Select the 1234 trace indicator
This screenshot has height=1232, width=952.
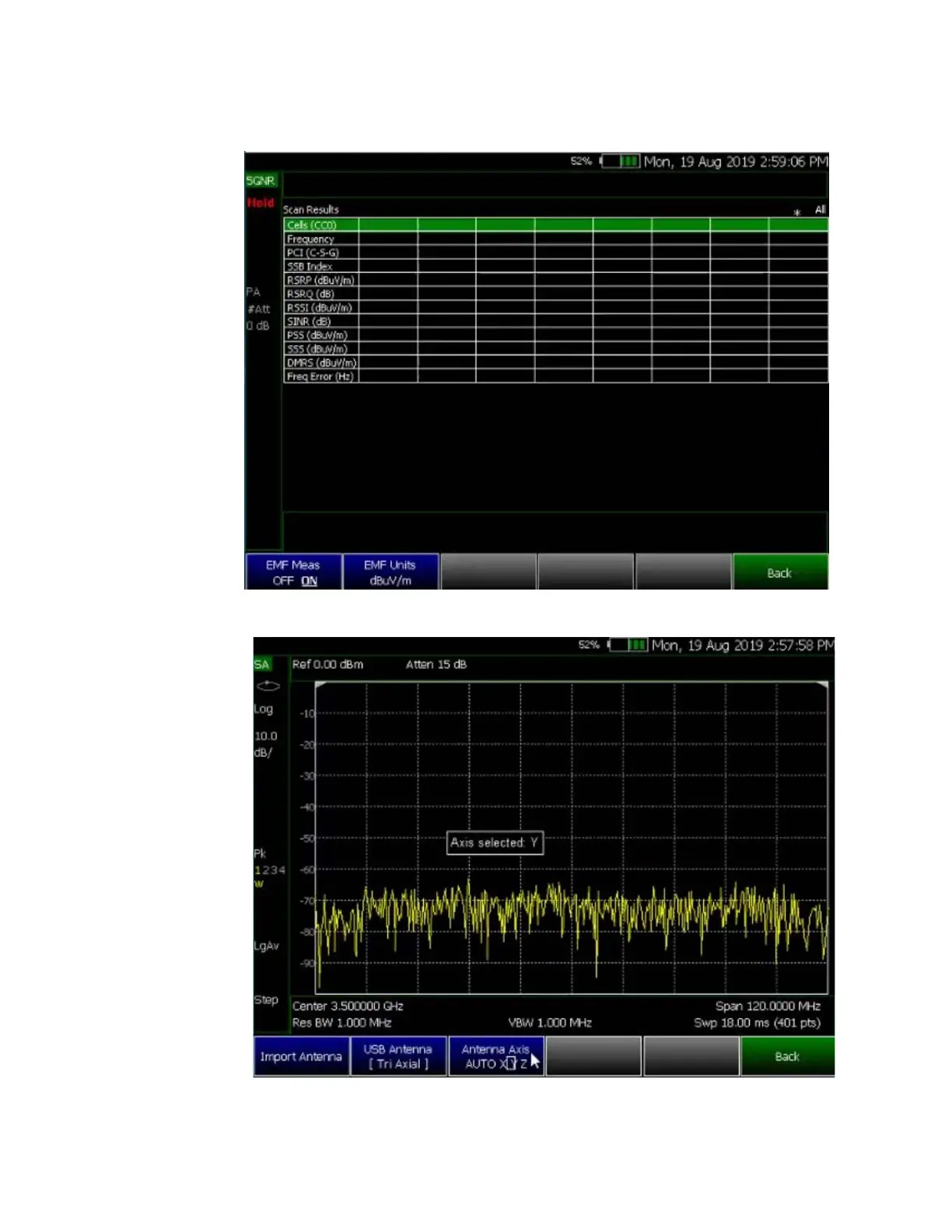[269, 870]
